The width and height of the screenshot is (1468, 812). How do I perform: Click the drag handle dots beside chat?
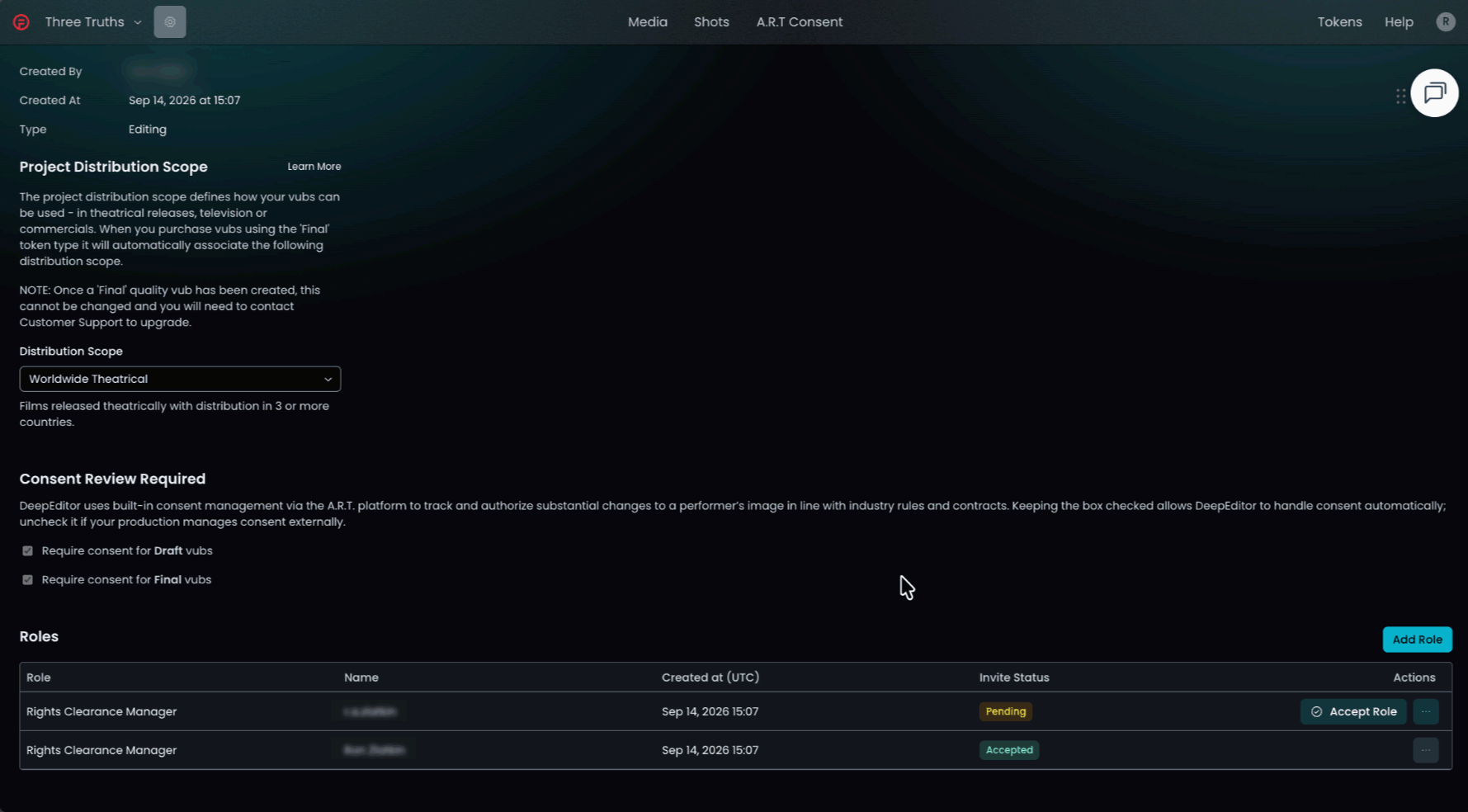(x=1400, y=97)
